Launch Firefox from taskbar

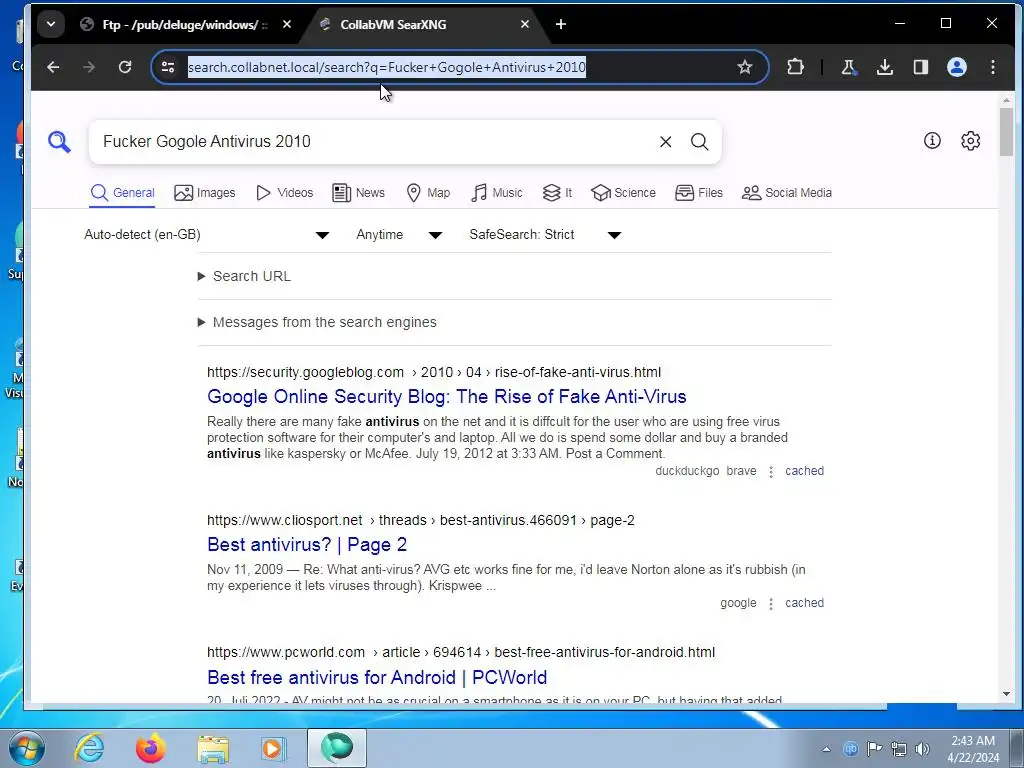point(151,748)
